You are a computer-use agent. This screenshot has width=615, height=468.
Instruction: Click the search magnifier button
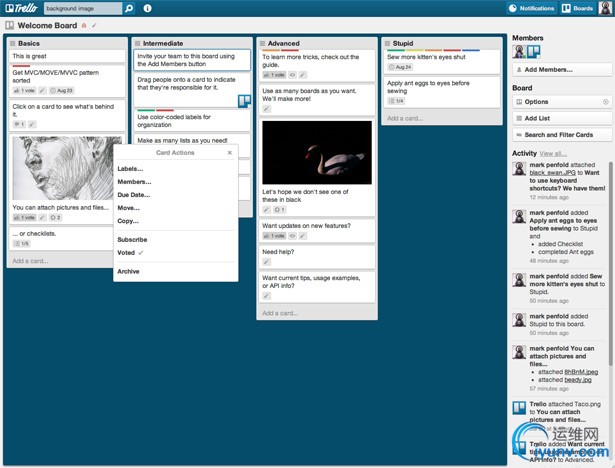[129, 8]
